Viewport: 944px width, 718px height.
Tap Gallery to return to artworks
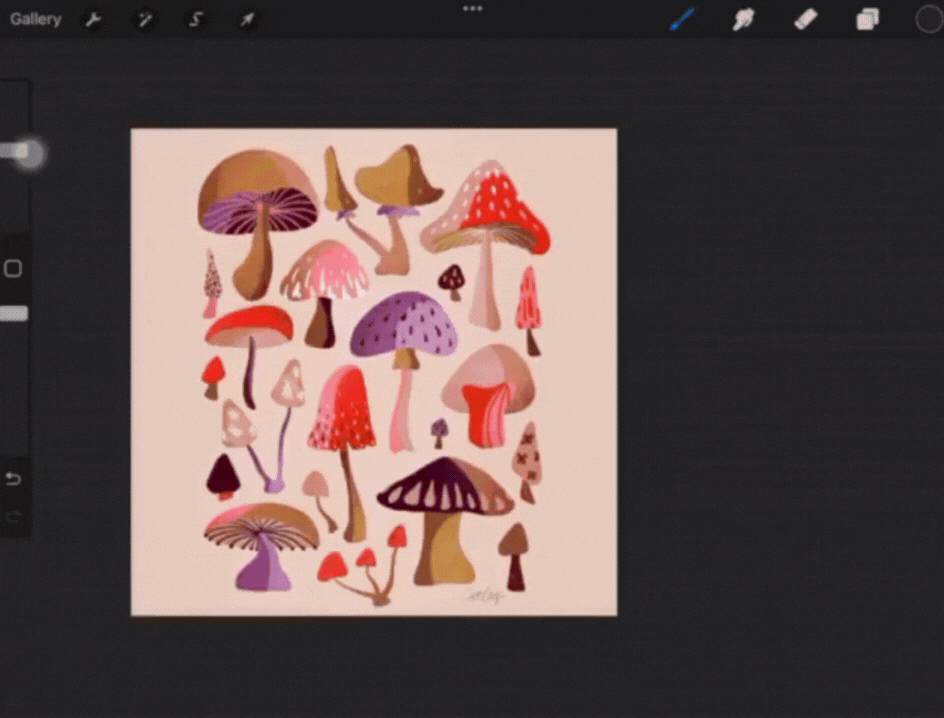(x=35, y=19)
